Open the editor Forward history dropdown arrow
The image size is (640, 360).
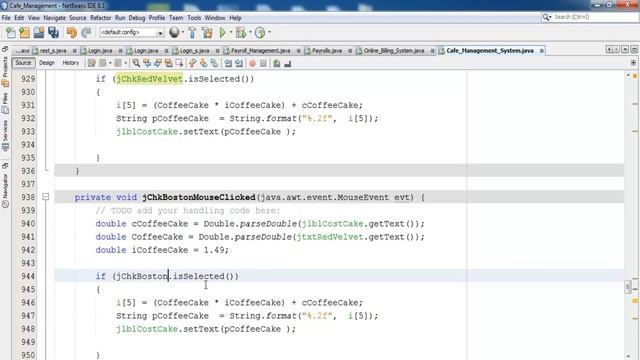(125, 63)
